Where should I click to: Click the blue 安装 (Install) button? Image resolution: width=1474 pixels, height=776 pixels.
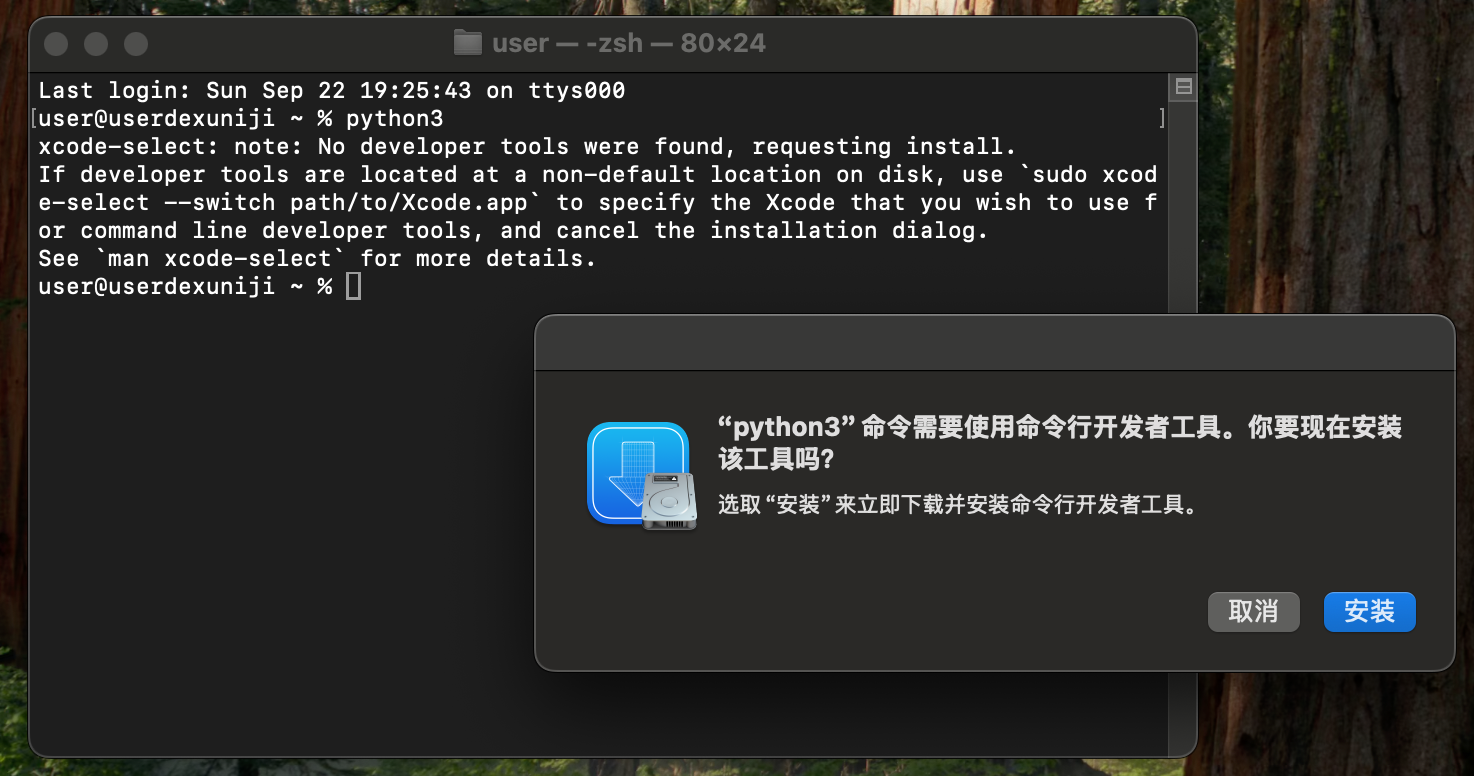coord(1369,611)
